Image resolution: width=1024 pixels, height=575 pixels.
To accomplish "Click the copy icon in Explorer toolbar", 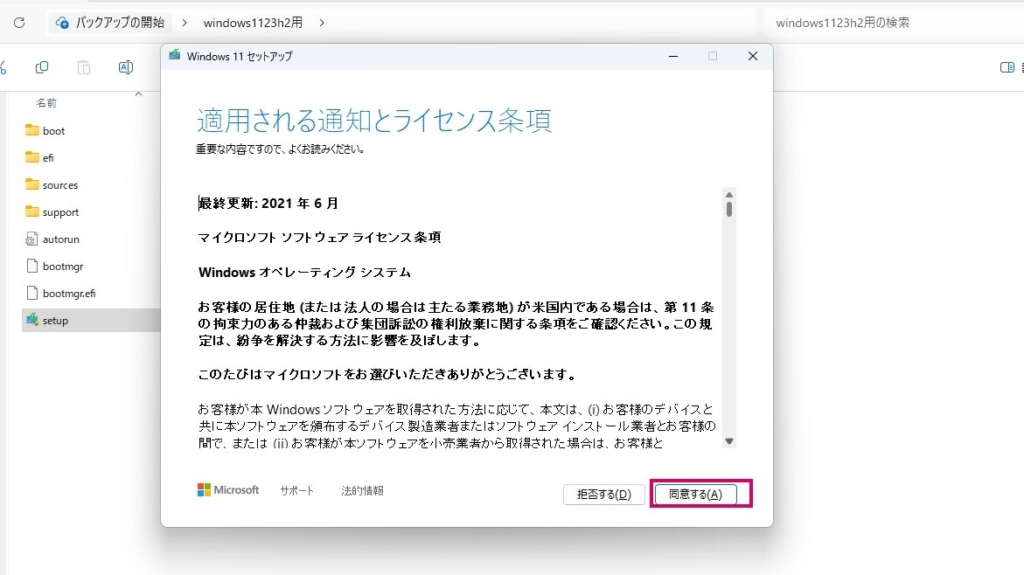I will tap(42, 67).
